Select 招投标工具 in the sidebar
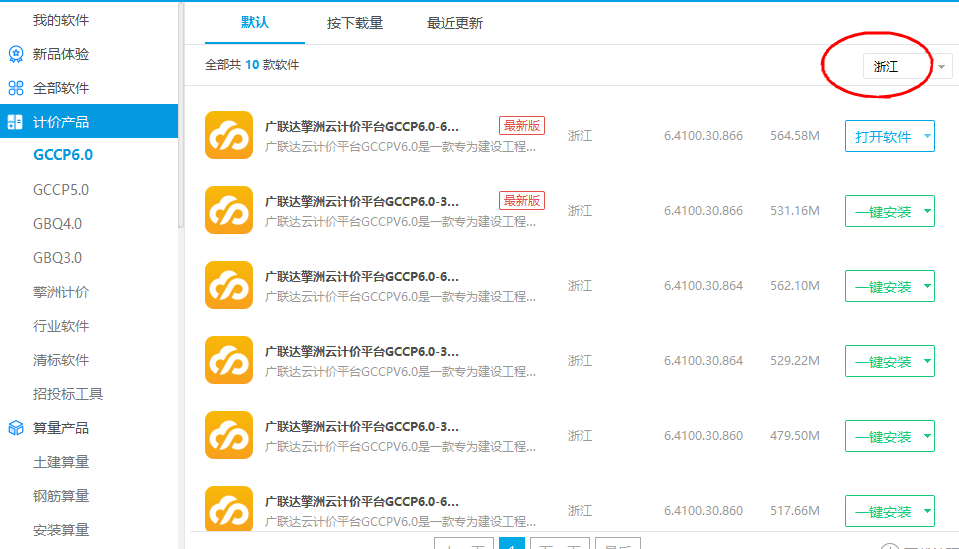Screen dimensions: 959x549 click(x=67, y=394)
